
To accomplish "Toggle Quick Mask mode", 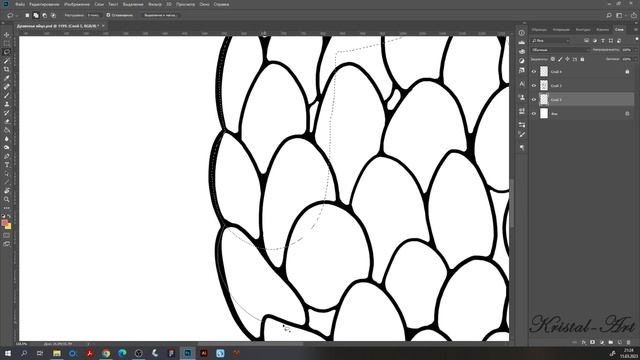I will click(7, 235).
